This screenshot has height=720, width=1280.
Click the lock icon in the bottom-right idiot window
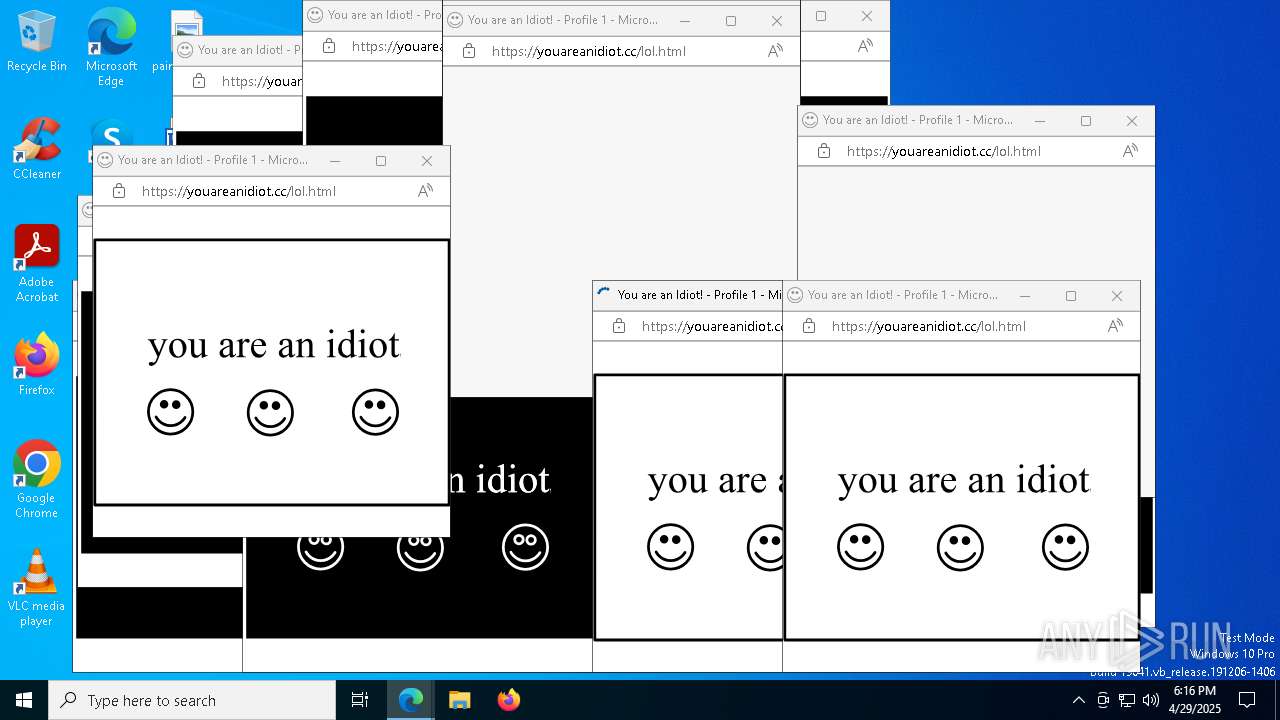click(x=808, y=326)
